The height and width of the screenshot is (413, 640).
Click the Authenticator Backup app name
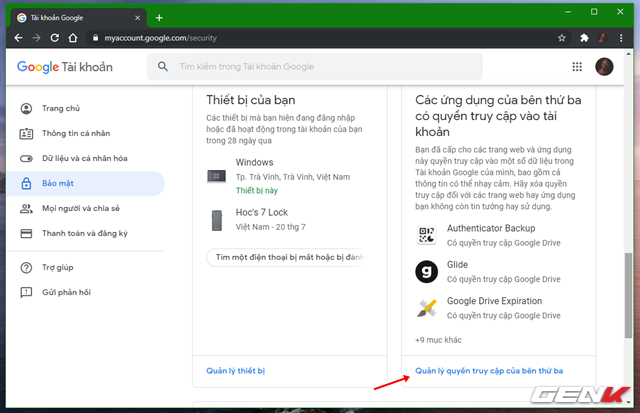(x=491, y=228)
